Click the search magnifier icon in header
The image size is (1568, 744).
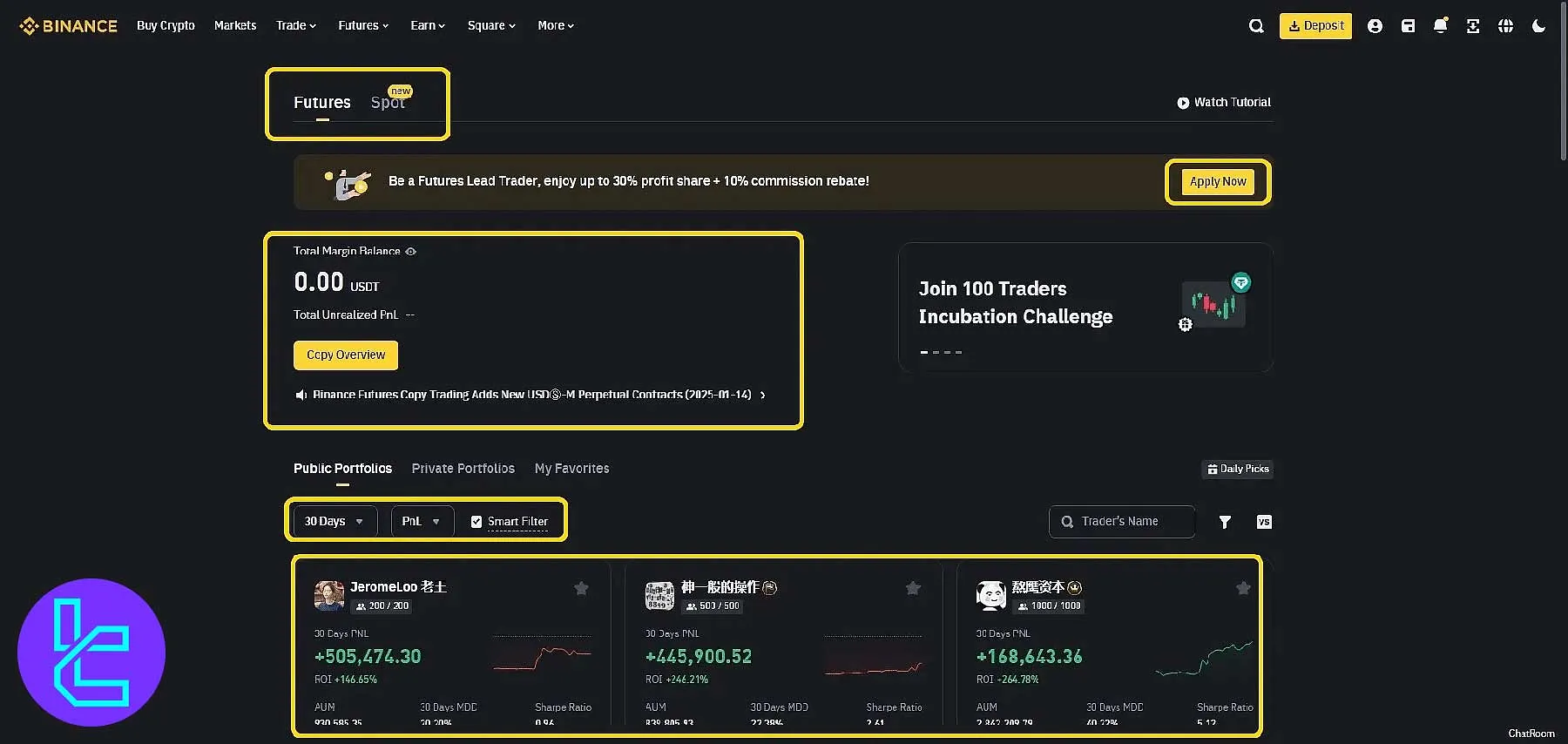click(1256, 26)
